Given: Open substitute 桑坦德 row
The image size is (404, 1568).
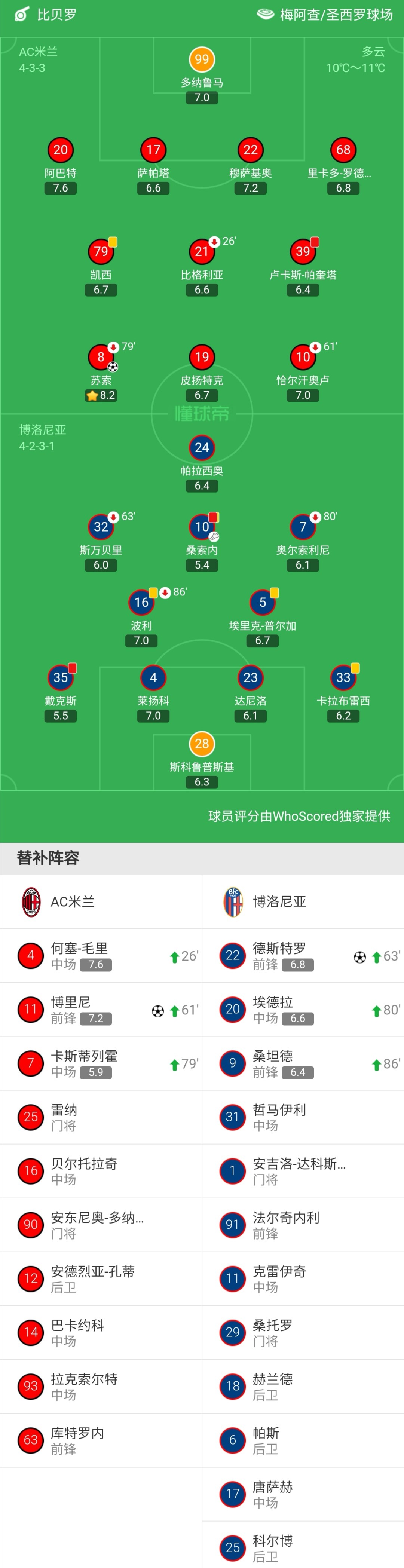Looking at the screenshot, I should [303, 1063].
